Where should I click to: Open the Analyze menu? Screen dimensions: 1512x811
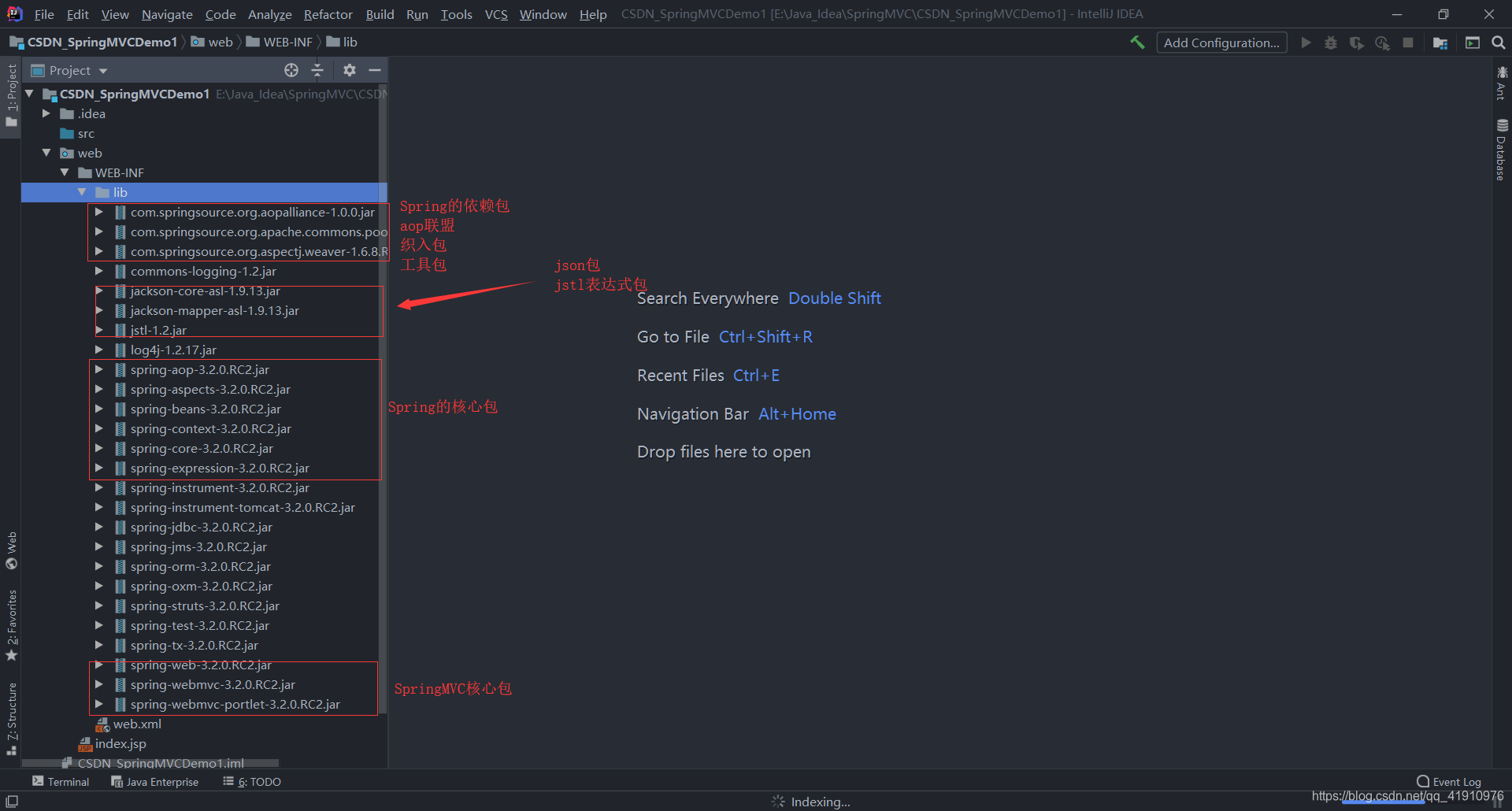(x=269, y=14)
